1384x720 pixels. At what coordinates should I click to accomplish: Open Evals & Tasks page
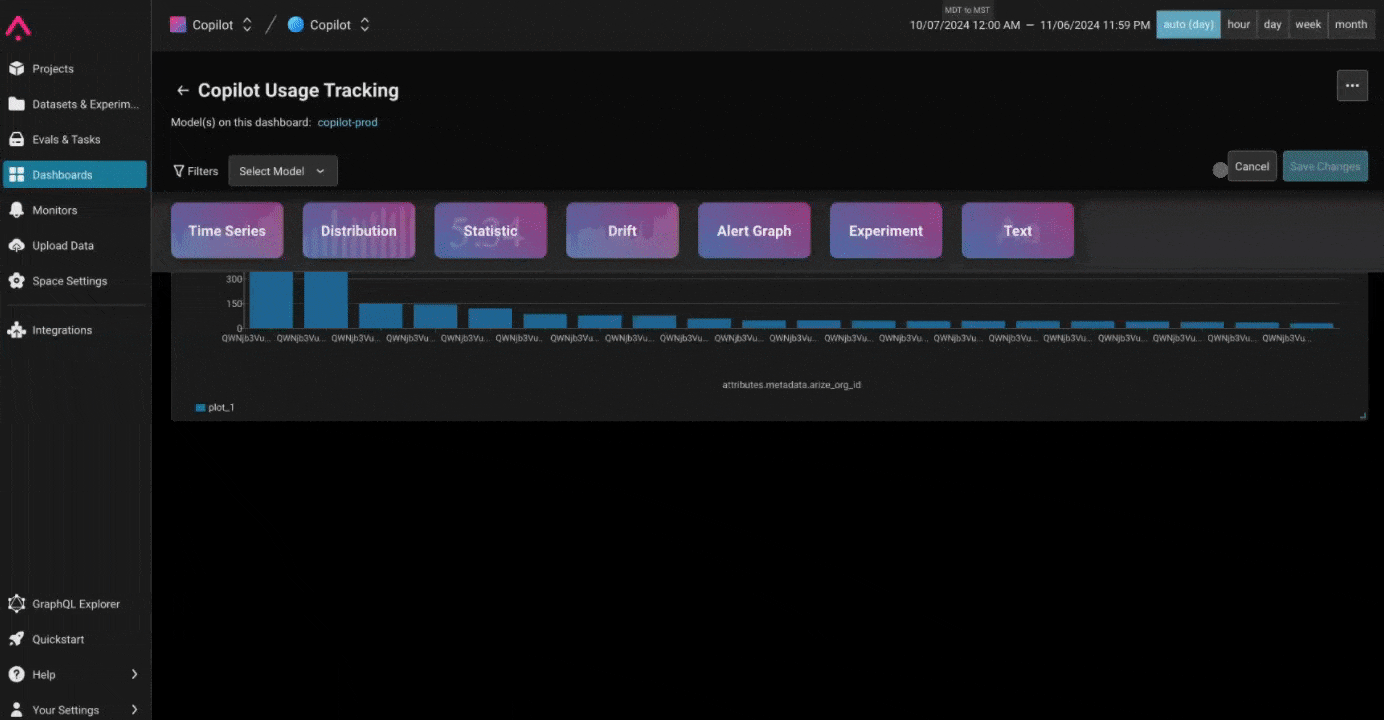click(75, 139)
